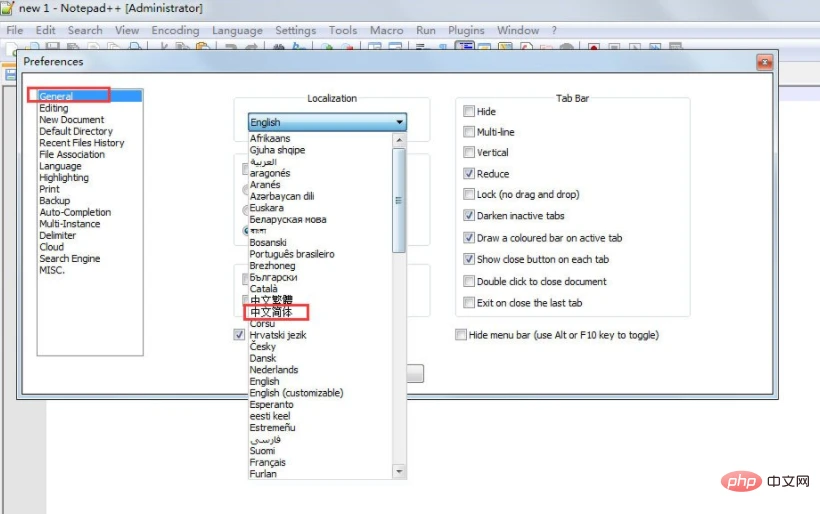Click language list scroll-up arrow
The width and height of the screenshot is (820, 514).
point(400,141)
